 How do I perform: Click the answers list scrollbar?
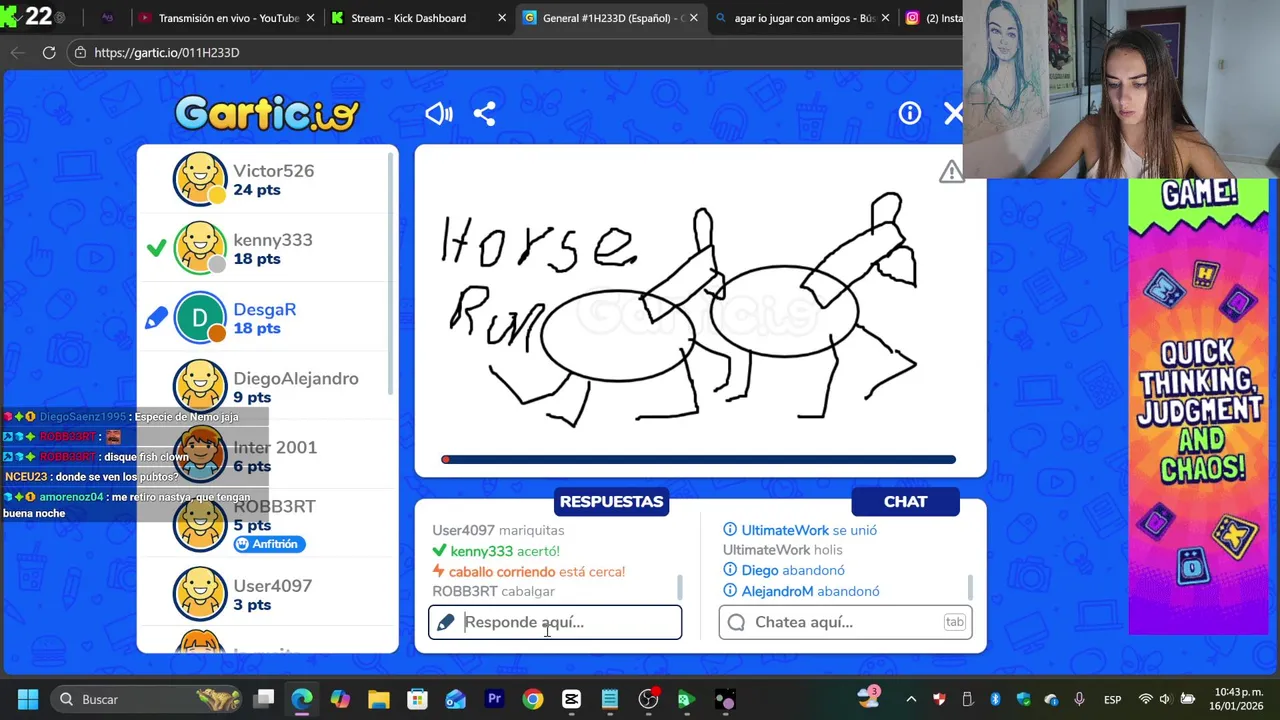680,587
